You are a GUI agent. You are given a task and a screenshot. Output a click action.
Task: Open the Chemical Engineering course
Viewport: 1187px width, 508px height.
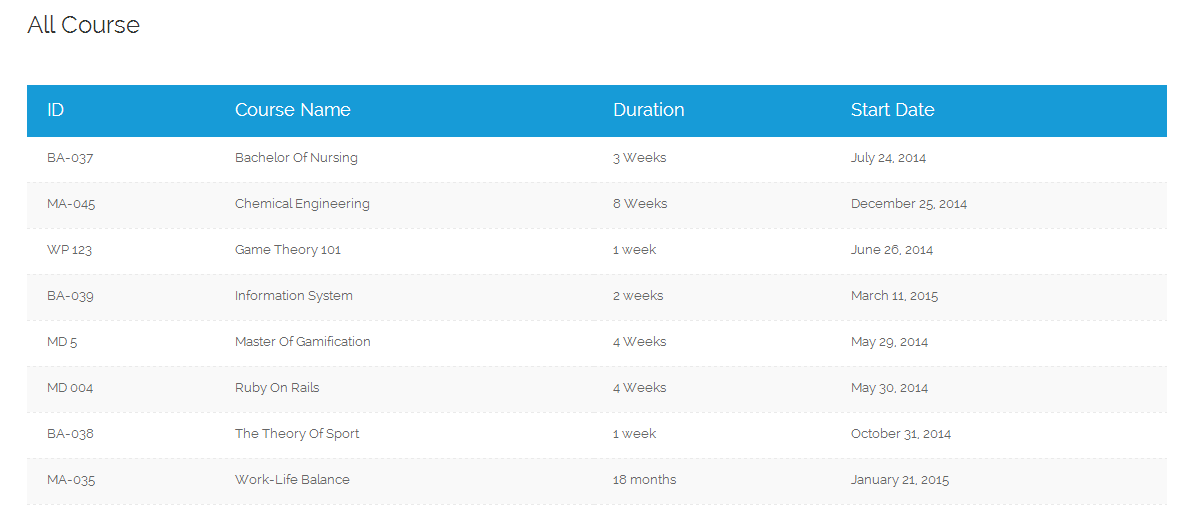(302, 204)
